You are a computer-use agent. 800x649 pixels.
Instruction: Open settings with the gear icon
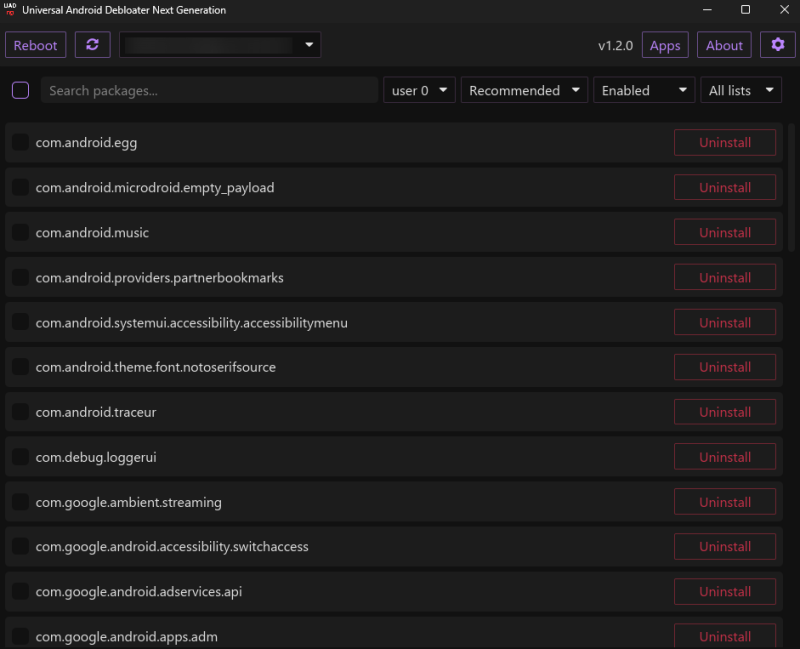778,45
